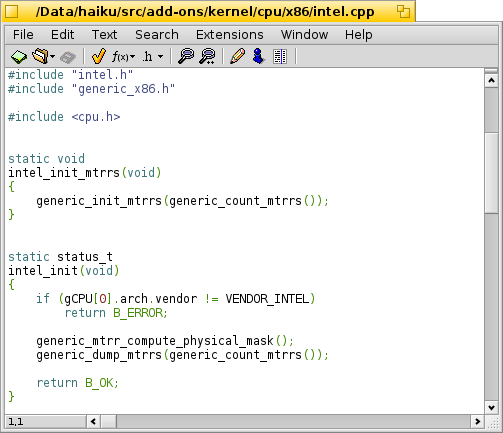Viewport: 503px width, 433px height.
Task: Click the green New Document icon
Action: 19,57
